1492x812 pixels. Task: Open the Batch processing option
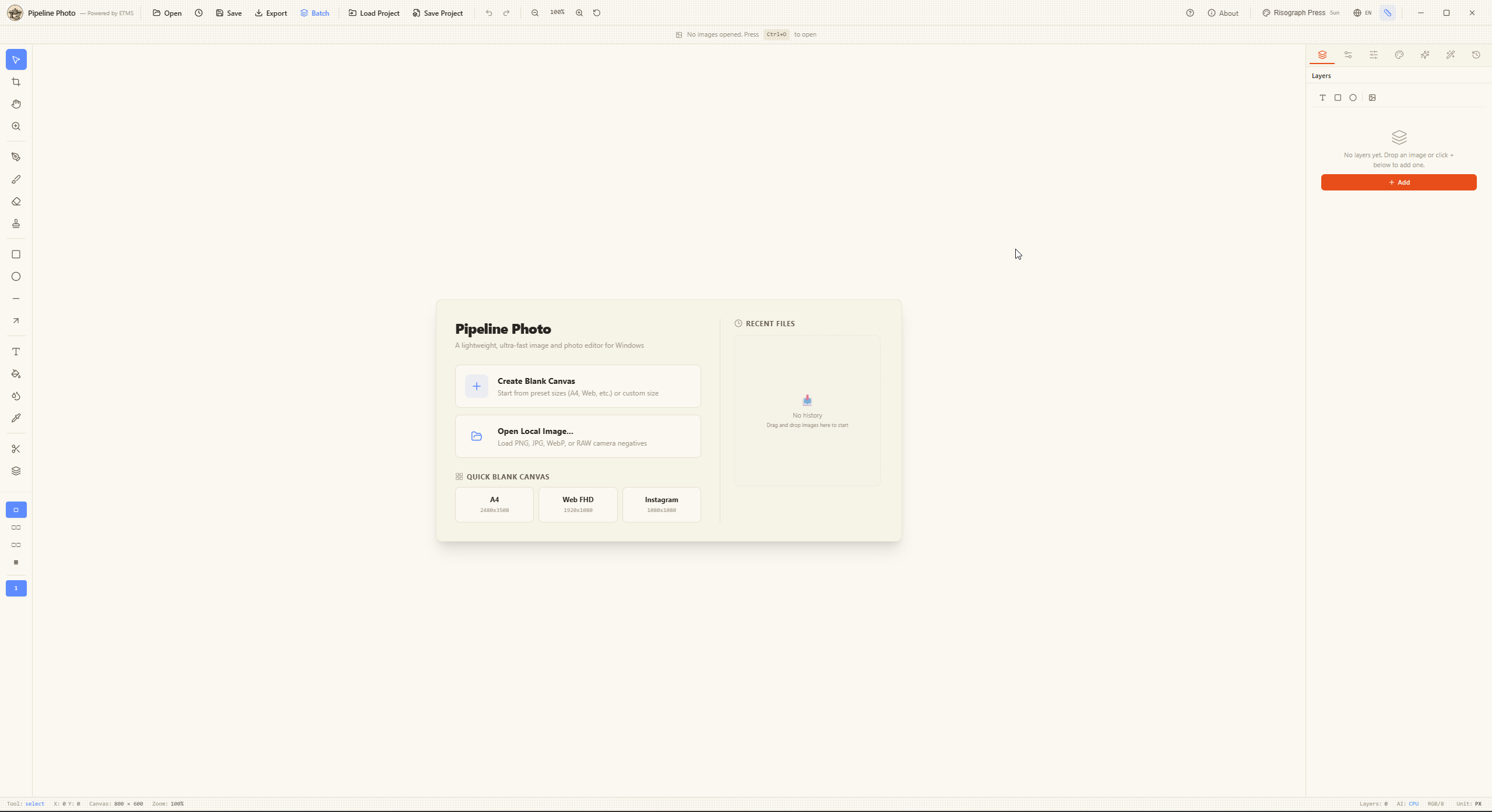[x=315, y=13]
